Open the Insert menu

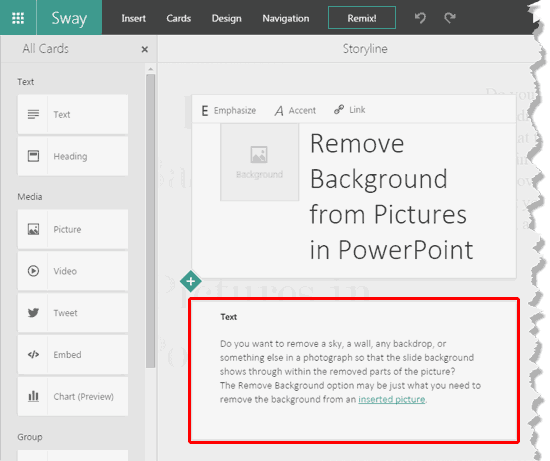pos(133,18)
